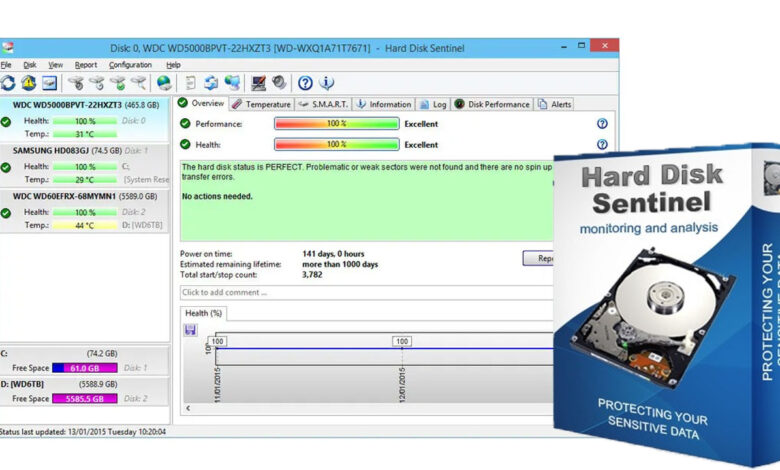Select the D: [WD6TB] partition entry
This screenshot has width=780, height=470.
pyautogui.click(x=85, y=391)
